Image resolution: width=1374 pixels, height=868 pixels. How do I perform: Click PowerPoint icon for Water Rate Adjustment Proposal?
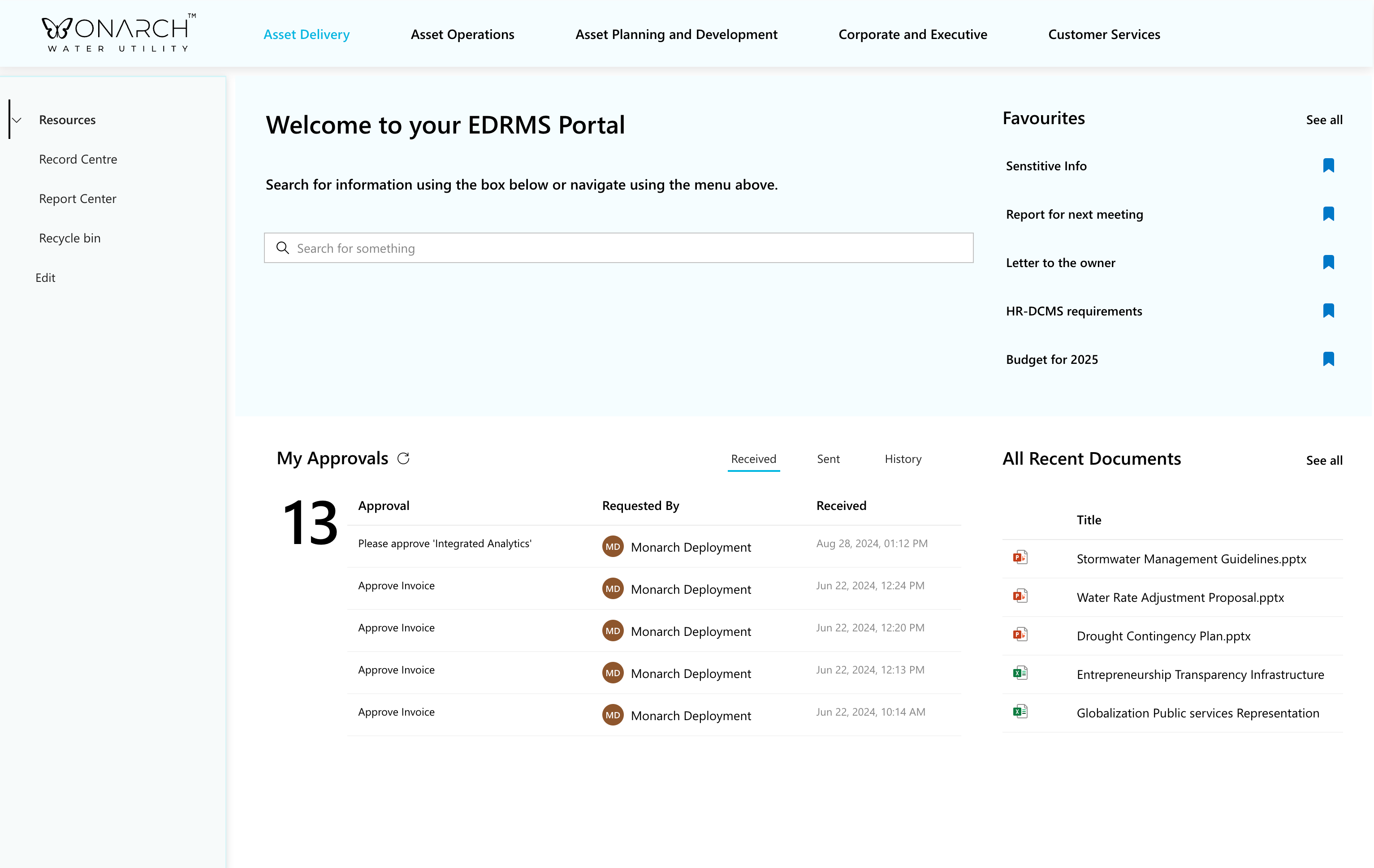pyautogui.click(x=1020, y=596)
